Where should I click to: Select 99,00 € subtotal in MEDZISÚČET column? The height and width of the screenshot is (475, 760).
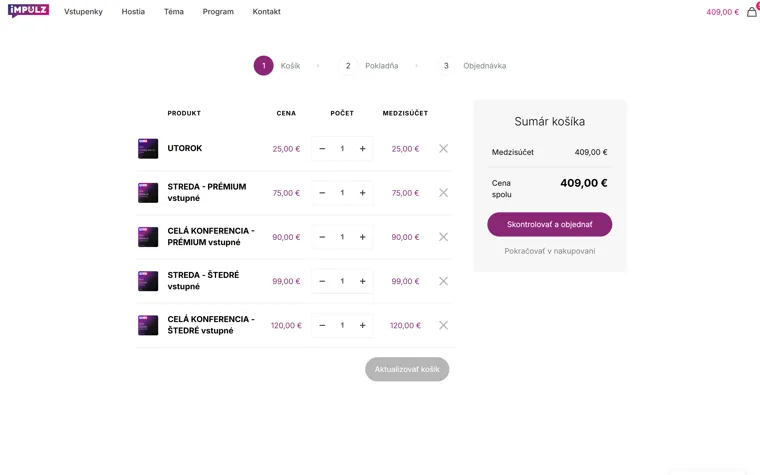[x=405, y=281]
